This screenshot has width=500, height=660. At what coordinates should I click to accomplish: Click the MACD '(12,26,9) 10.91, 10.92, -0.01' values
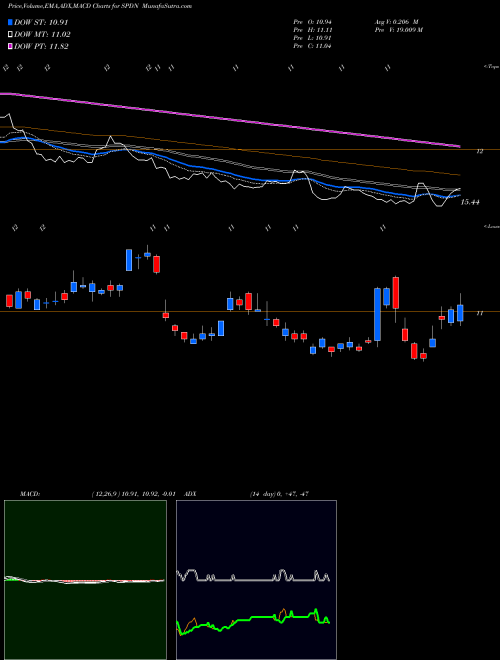click(133, 494)
